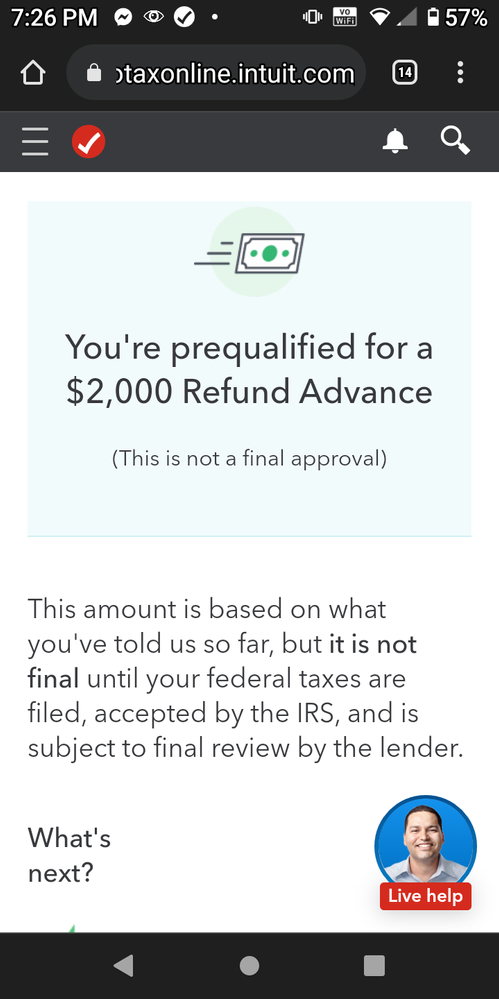Tap Android home circle button
Screen dimensions: 499x999
(x=249, y=966)
